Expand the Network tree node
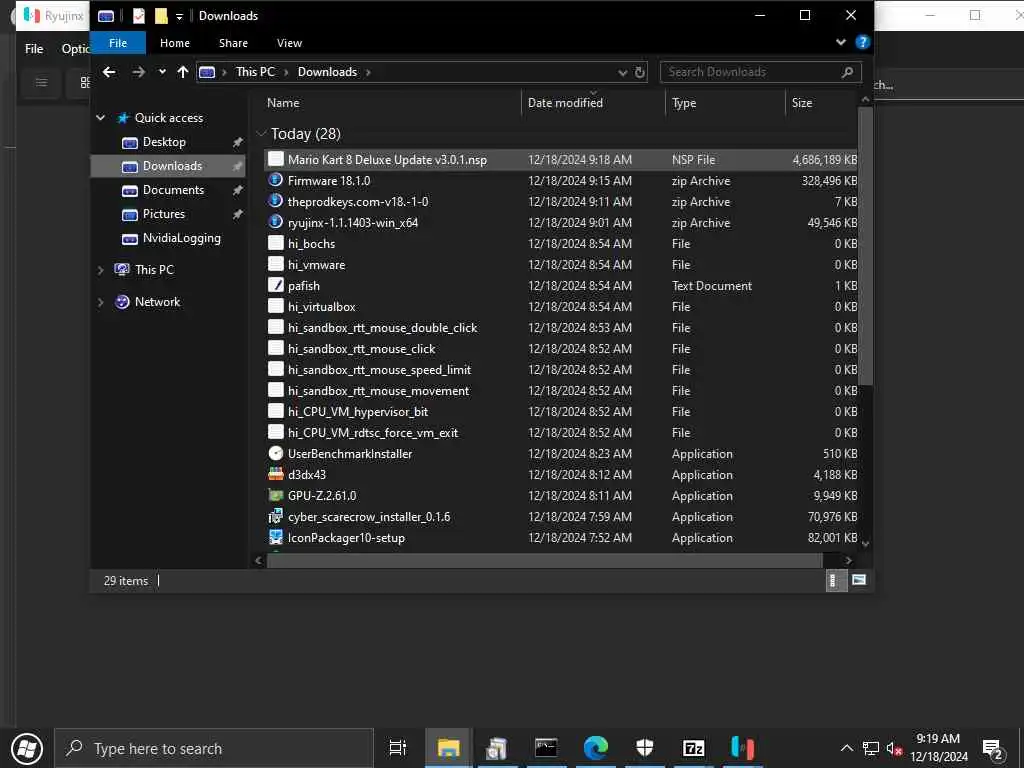The height and width of the screenshot is (768, 1024). click(x=101, y=302)
